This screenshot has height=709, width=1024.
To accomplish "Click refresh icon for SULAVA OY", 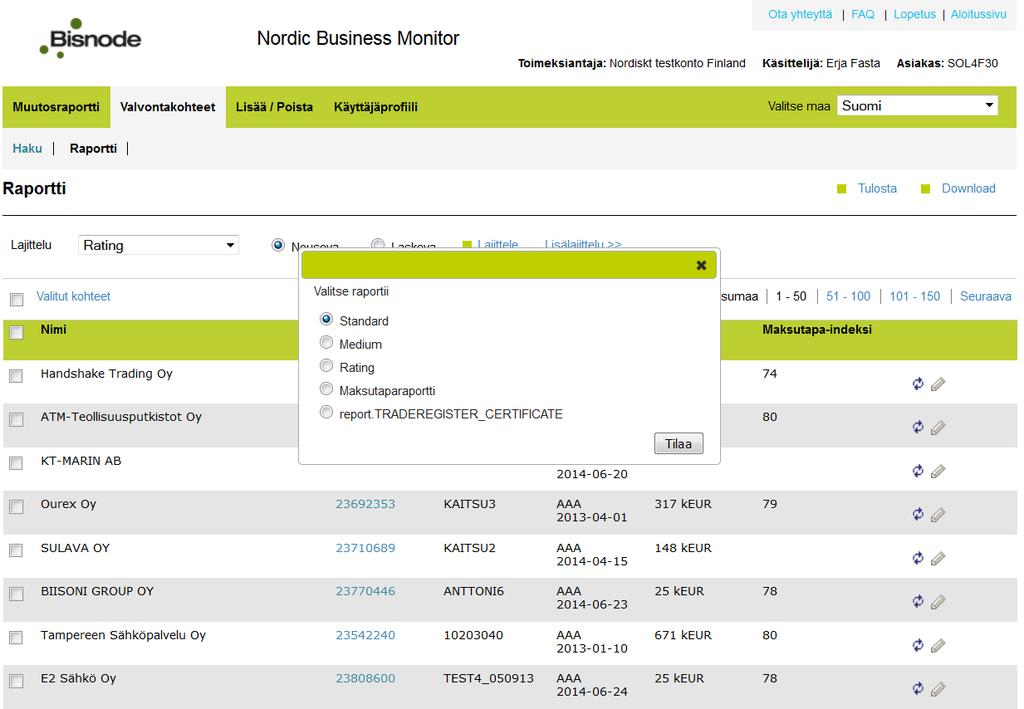I will tap(918, 558).
